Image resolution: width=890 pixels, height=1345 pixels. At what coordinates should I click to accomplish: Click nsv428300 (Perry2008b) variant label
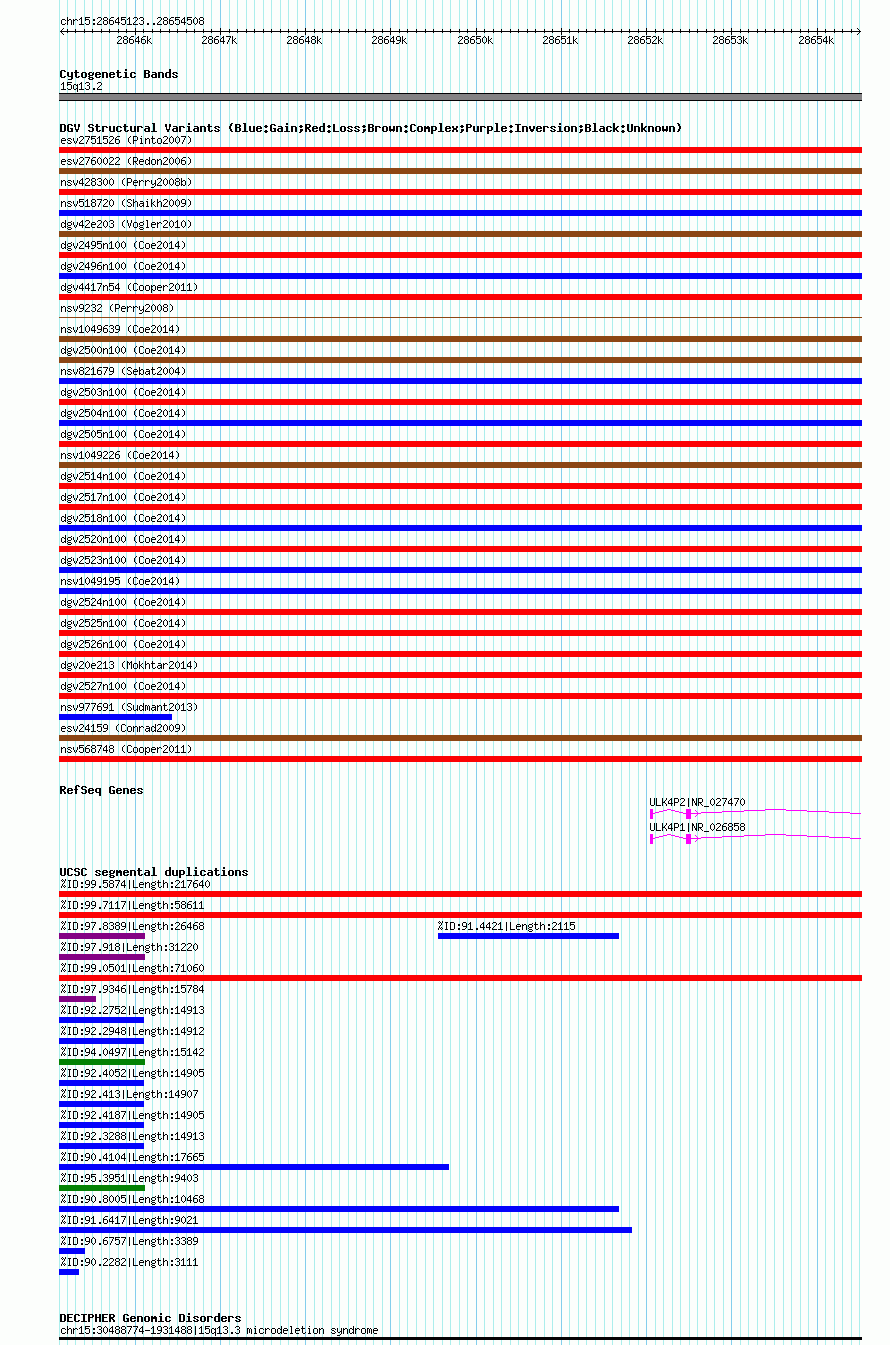tap(126, 182)
